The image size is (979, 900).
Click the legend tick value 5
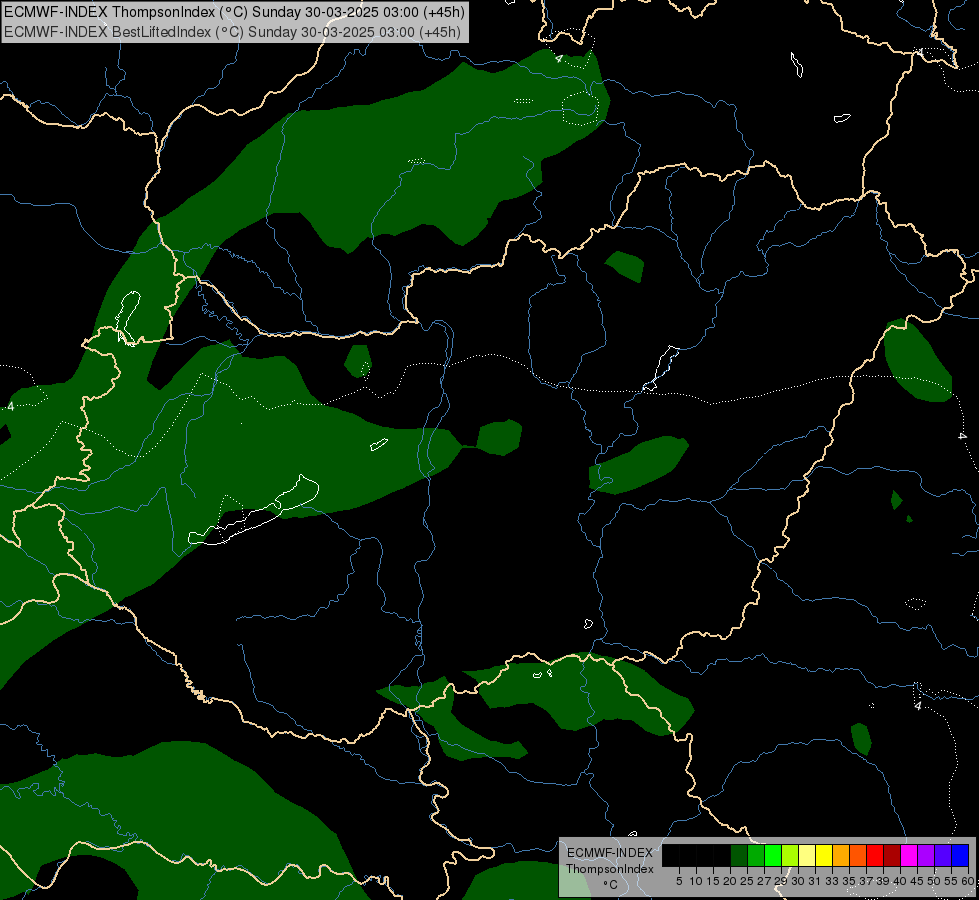click(x=679, y=881)
